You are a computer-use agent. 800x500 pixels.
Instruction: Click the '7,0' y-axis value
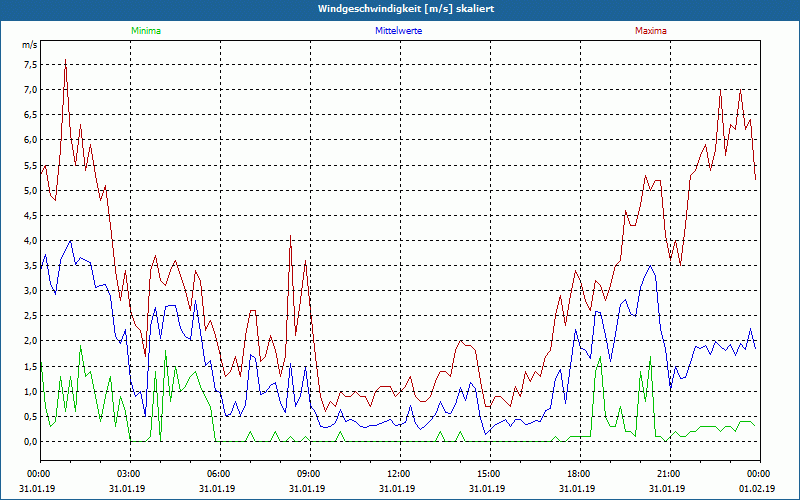30,90
